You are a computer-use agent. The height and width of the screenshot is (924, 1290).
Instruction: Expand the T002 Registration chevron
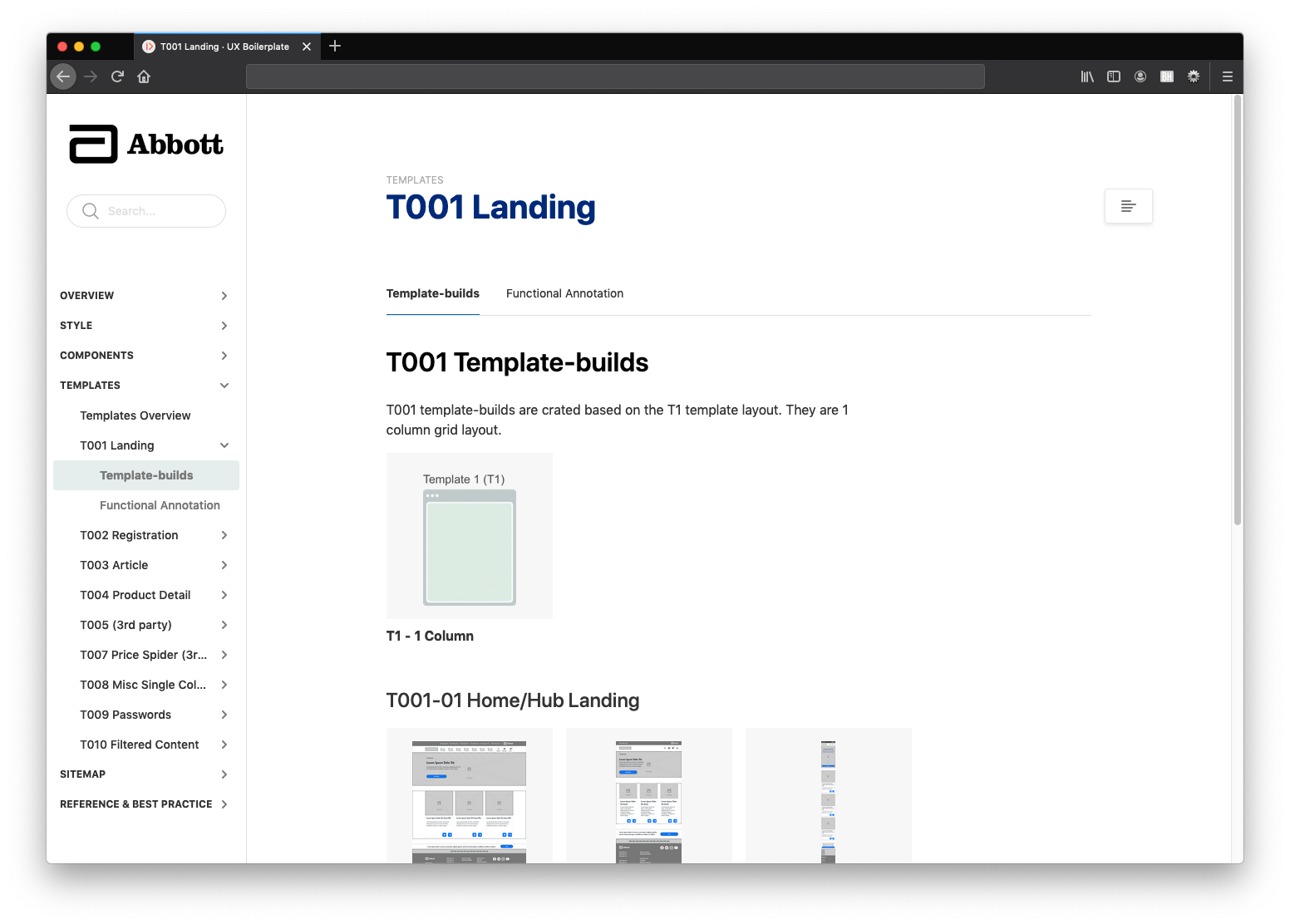(224, 535)
